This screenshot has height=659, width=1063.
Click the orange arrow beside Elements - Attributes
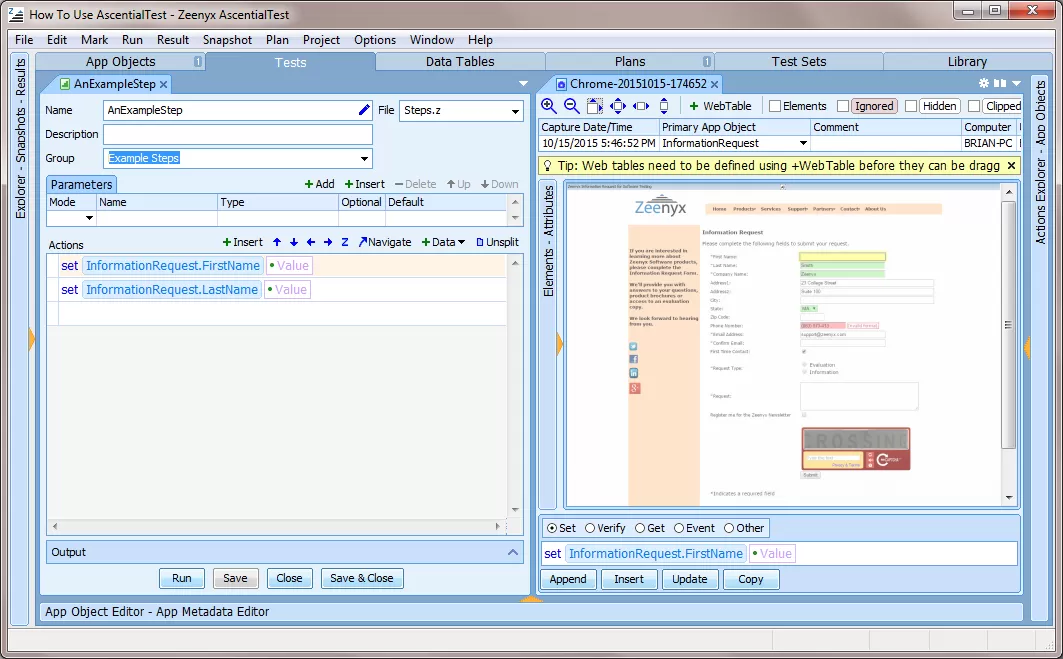coord(559,344)
